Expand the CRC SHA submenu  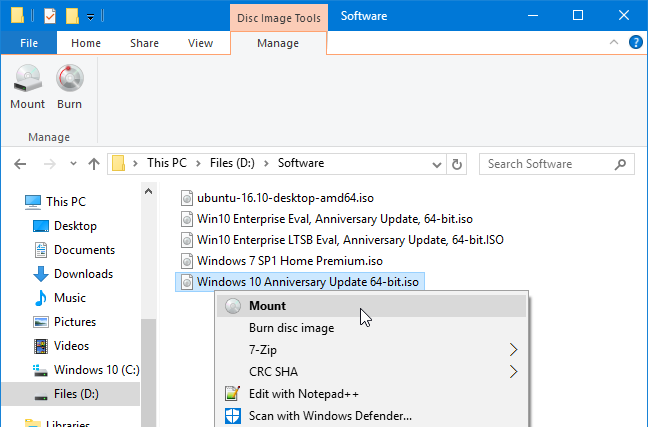coord(514,372)
